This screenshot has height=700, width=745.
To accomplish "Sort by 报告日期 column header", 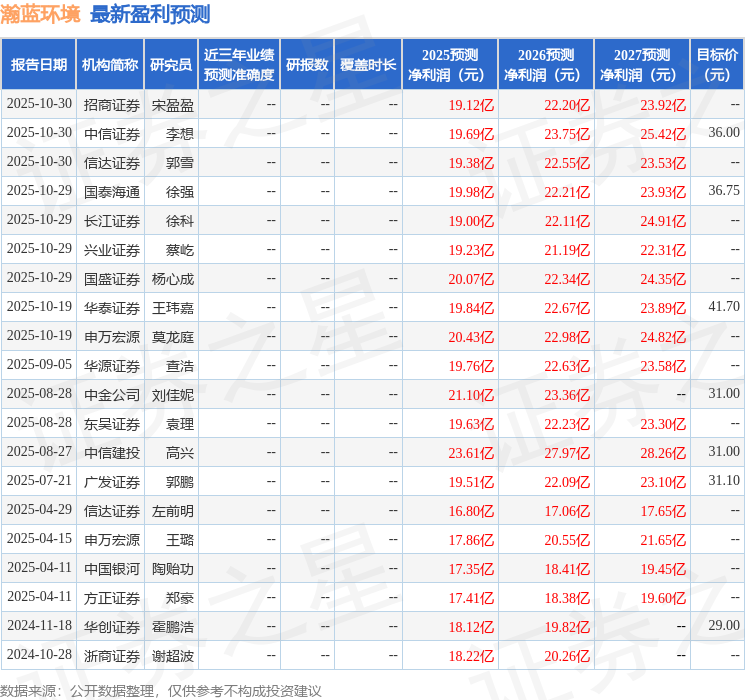I will point(38,65).
